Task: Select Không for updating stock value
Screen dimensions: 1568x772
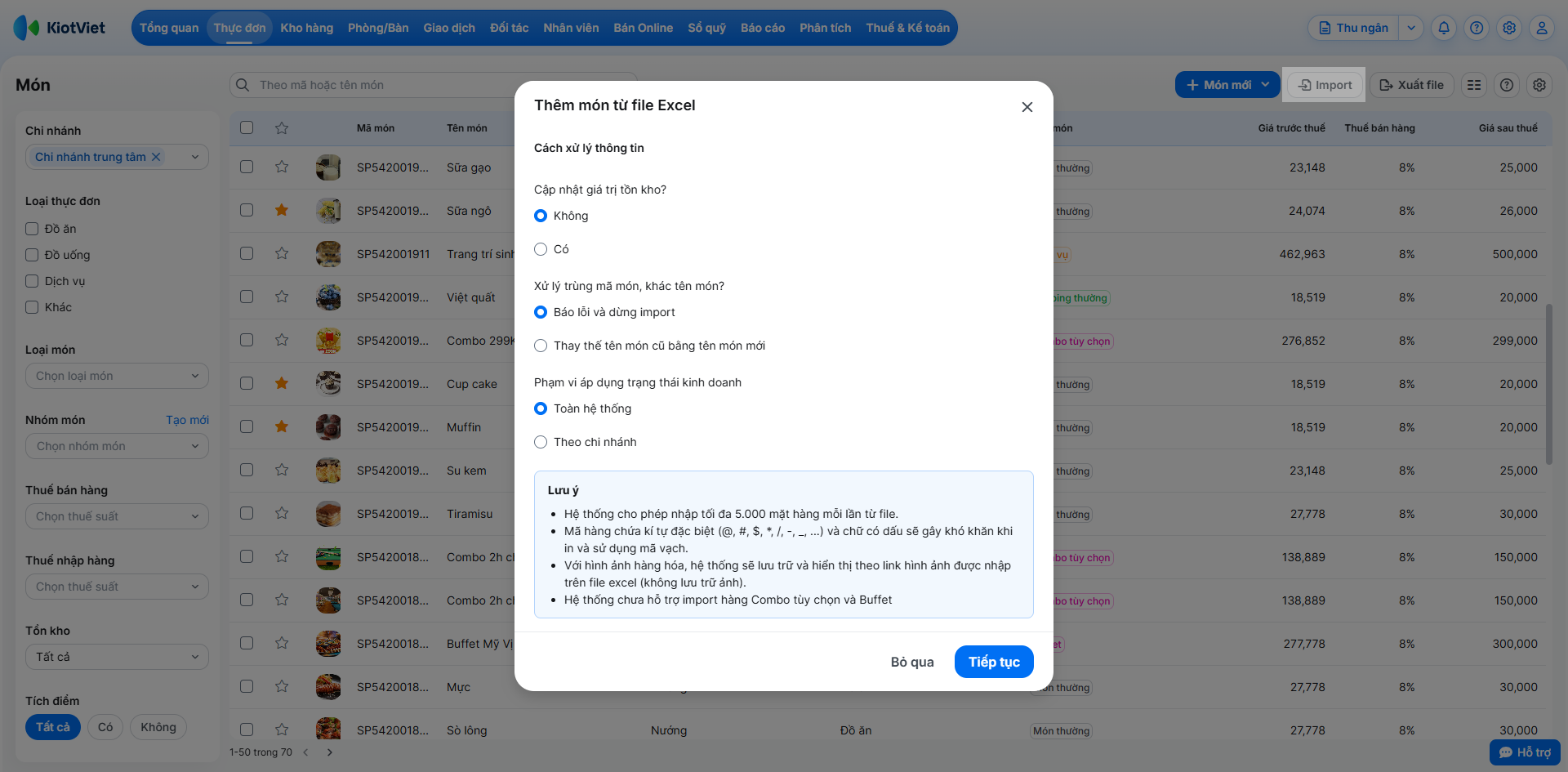Action: pyautogui.click(x=541, y=216)
